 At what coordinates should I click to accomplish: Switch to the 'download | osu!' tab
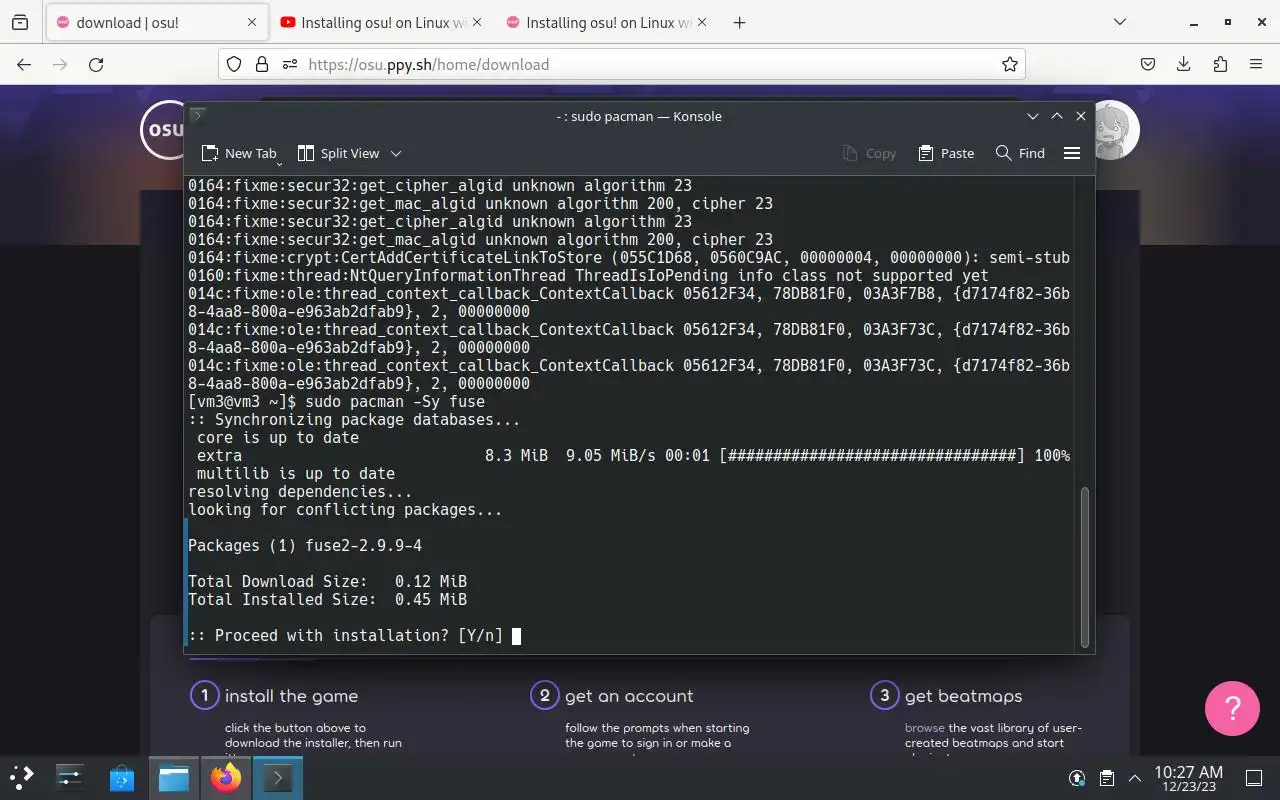coord(155,23)
